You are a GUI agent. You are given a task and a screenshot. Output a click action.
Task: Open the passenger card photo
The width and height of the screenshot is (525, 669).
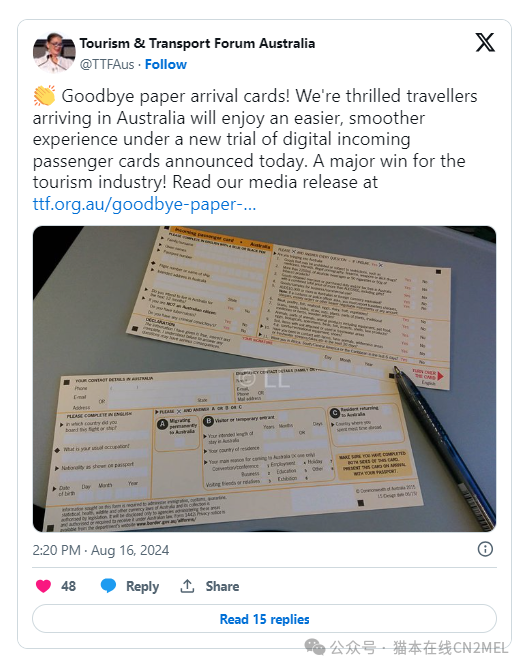pos(264,379)
